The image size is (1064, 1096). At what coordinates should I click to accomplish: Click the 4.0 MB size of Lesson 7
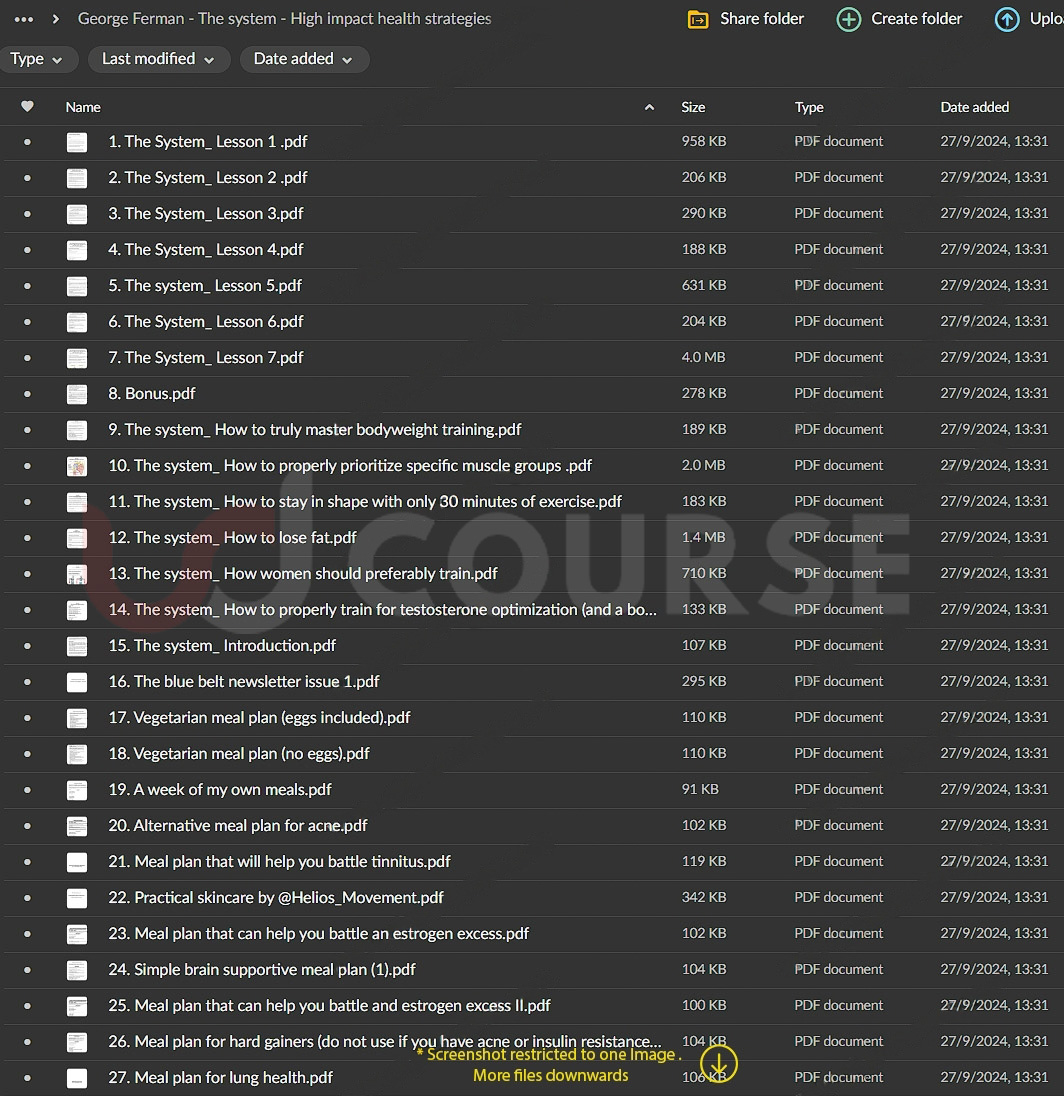(x=703, y=358)
